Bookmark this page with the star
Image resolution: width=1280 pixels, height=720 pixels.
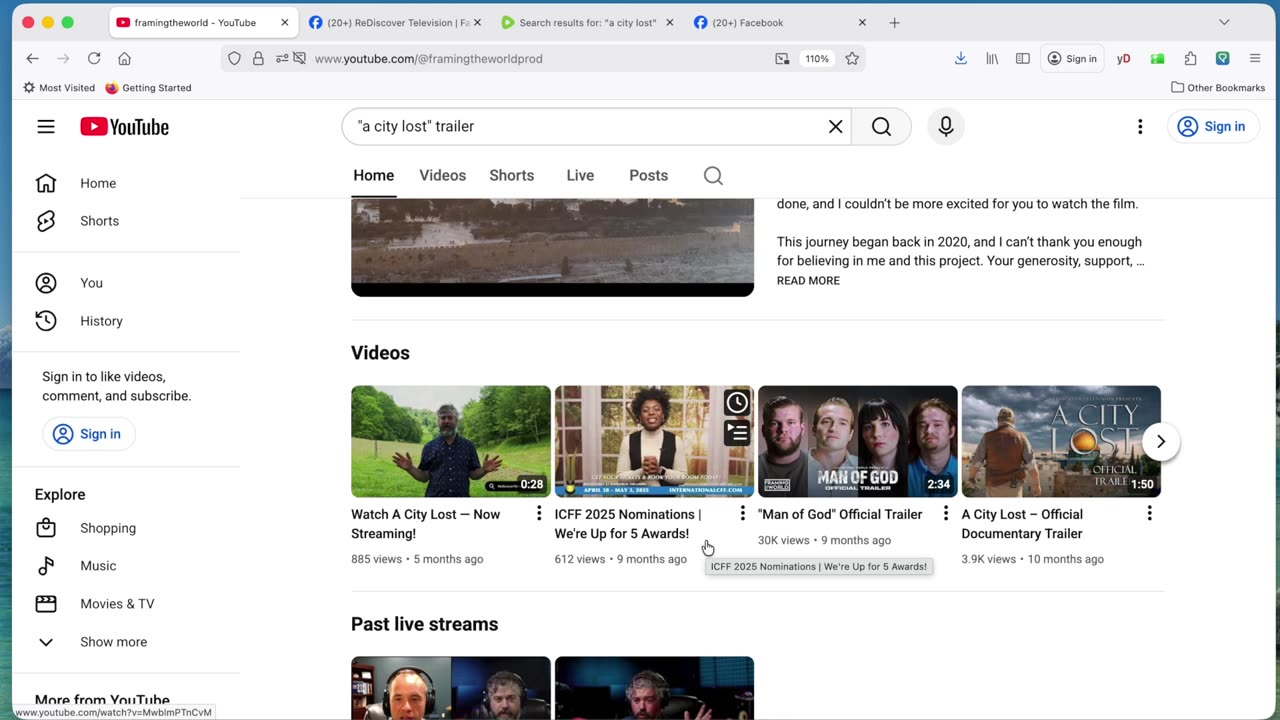coord(852,59)
